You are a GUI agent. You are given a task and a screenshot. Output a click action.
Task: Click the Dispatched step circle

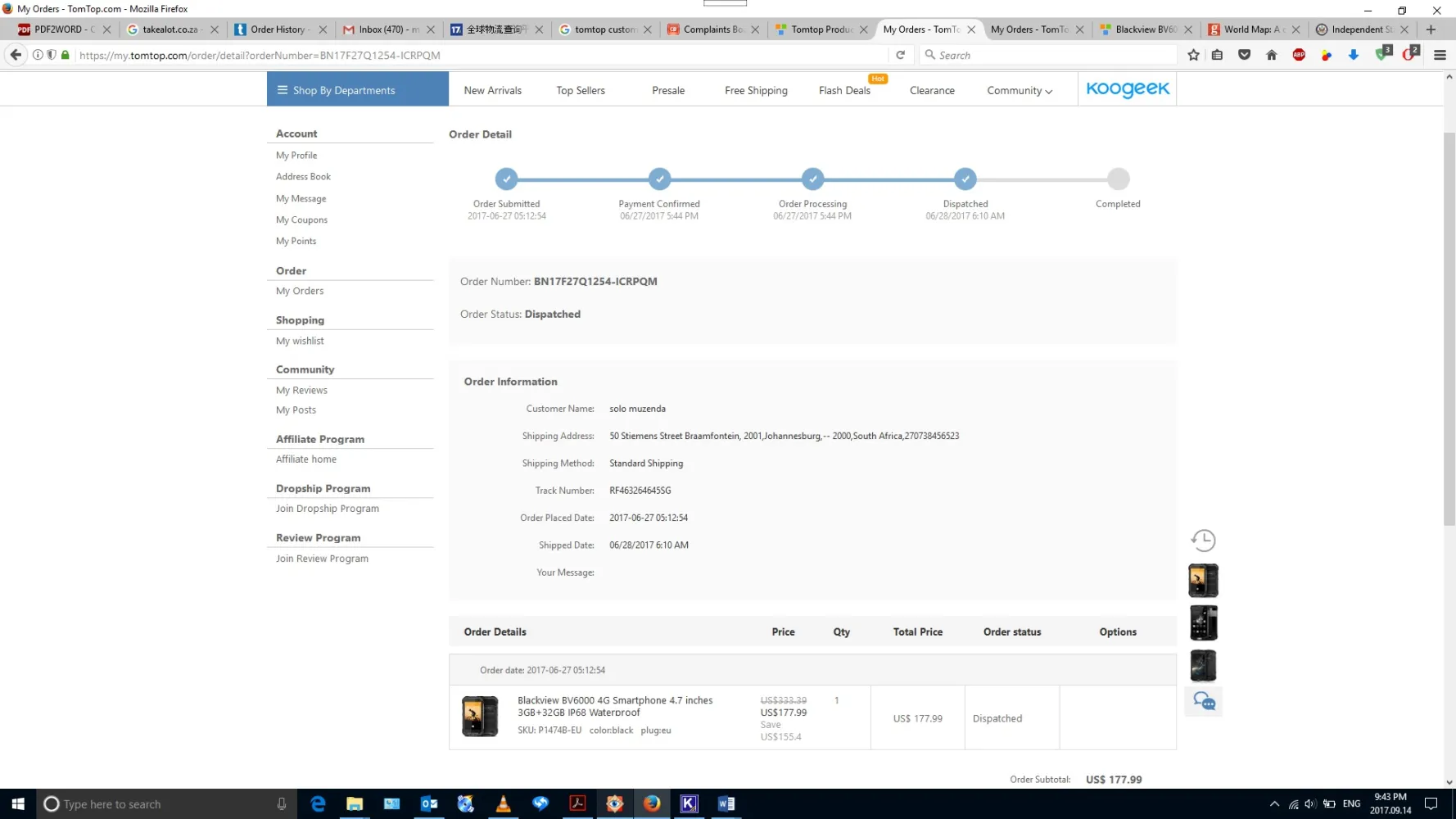point(965,179)
